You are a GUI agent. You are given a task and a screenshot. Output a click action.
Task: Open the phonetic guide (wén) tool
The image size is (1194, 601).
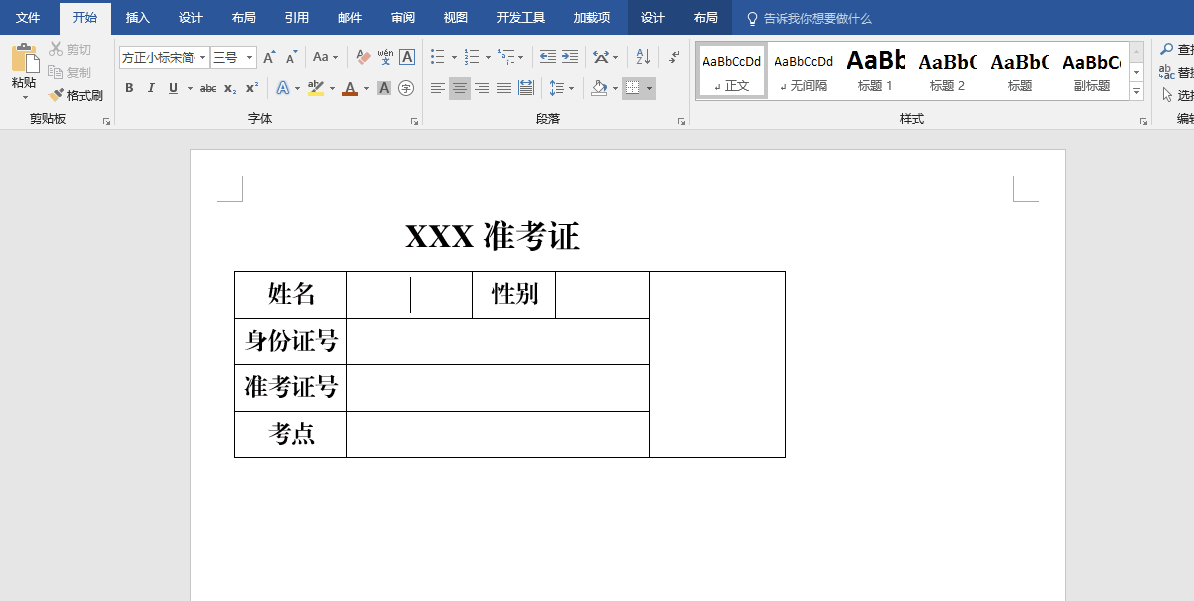click(385, 57)
